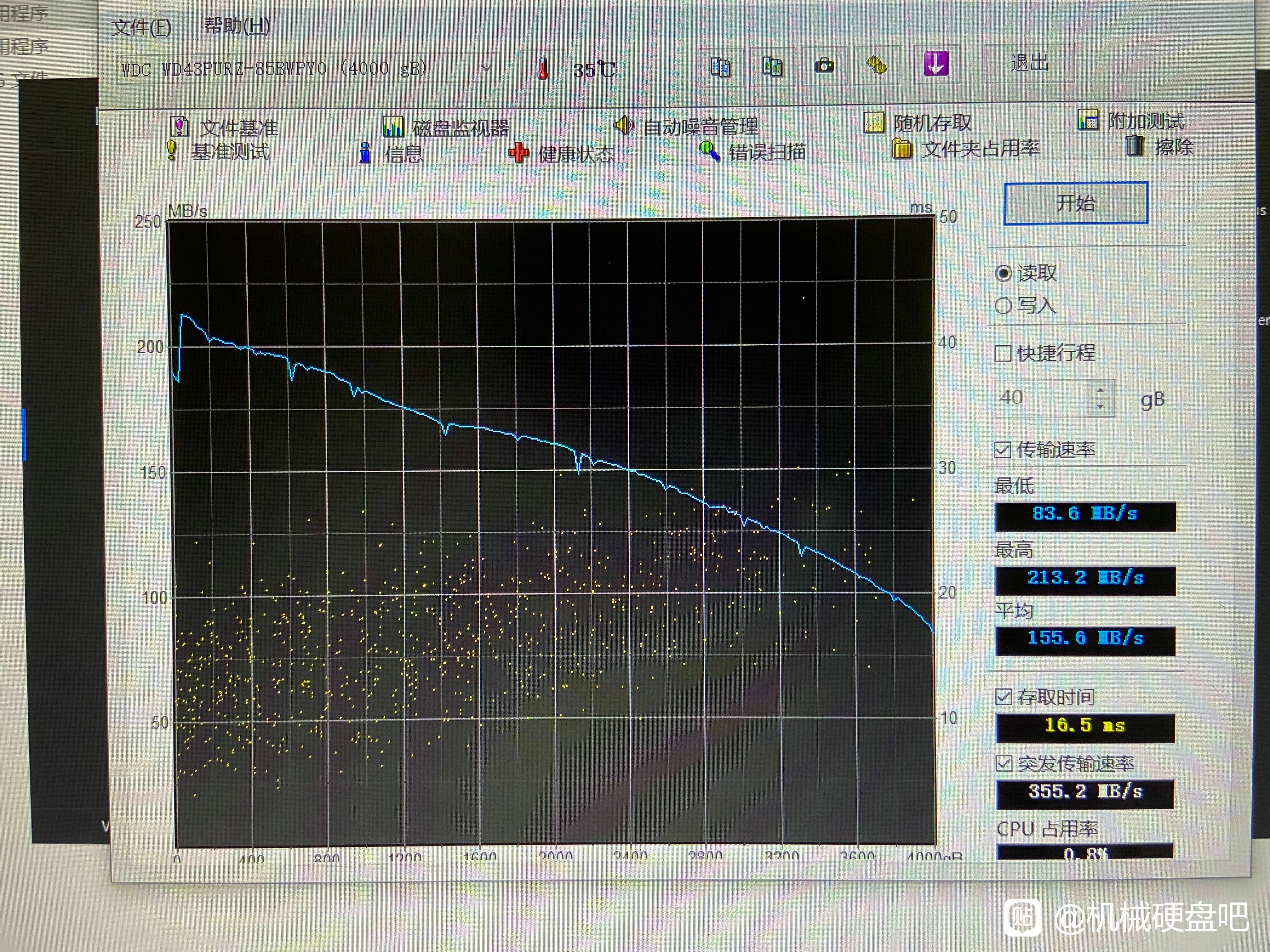Select the 基准测试 tab
This screenshot has height=952, width=1270.
[x=218, y=151]
